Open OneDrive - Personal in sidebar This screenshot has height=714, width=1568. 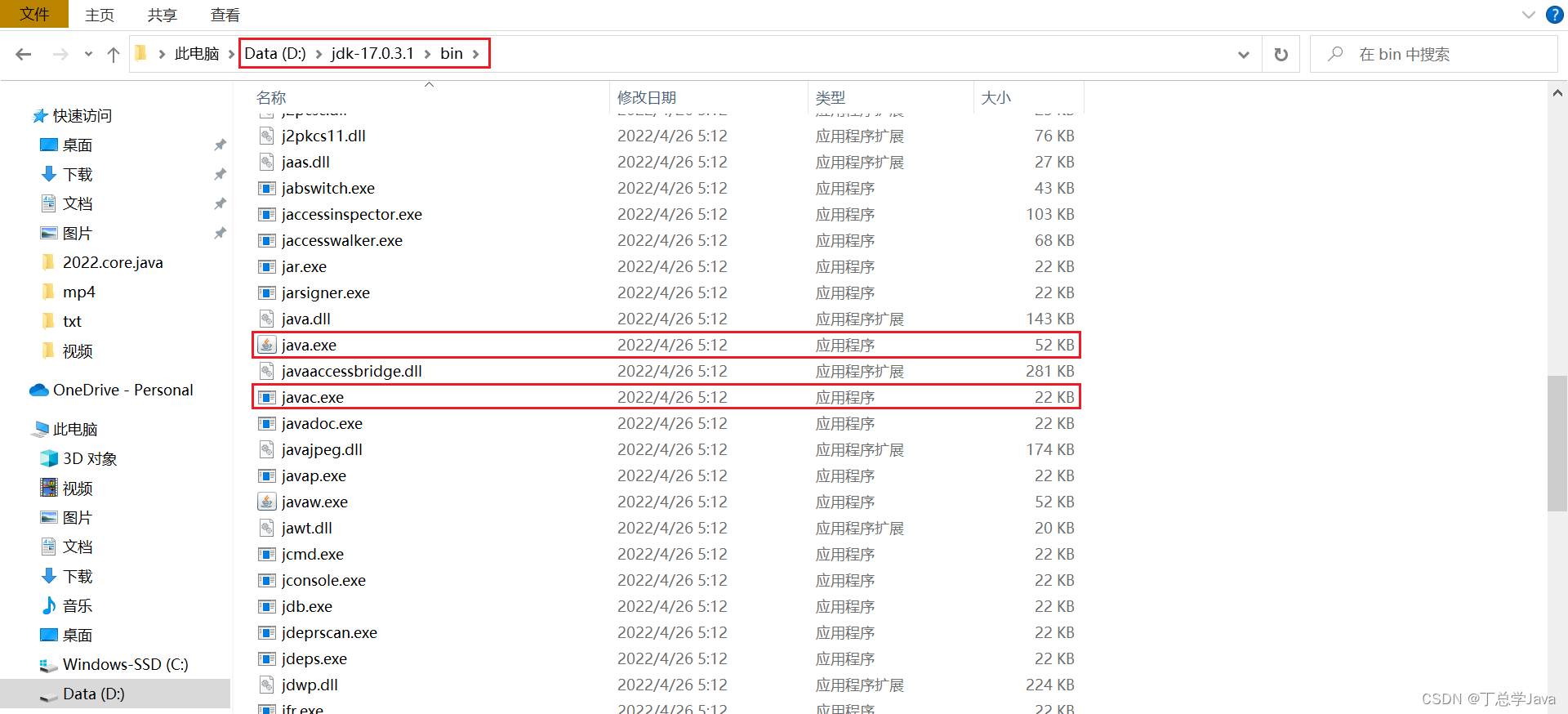click(122, 390)
